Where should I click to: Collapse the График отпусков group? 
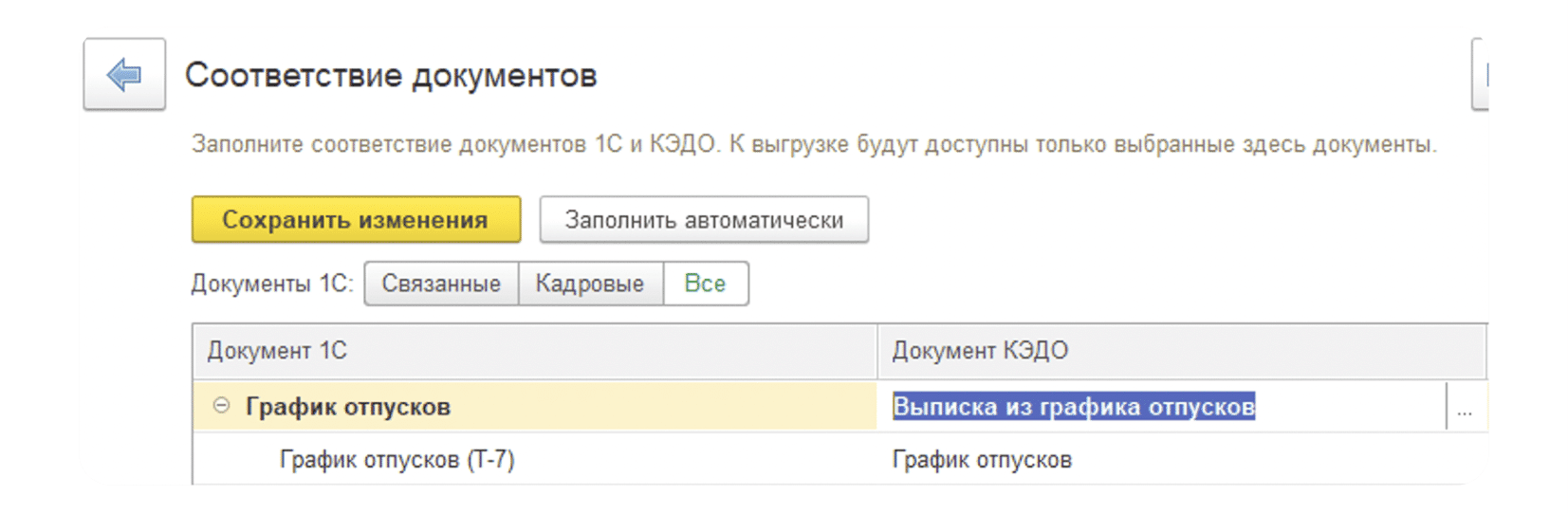(x=221, y=406)
